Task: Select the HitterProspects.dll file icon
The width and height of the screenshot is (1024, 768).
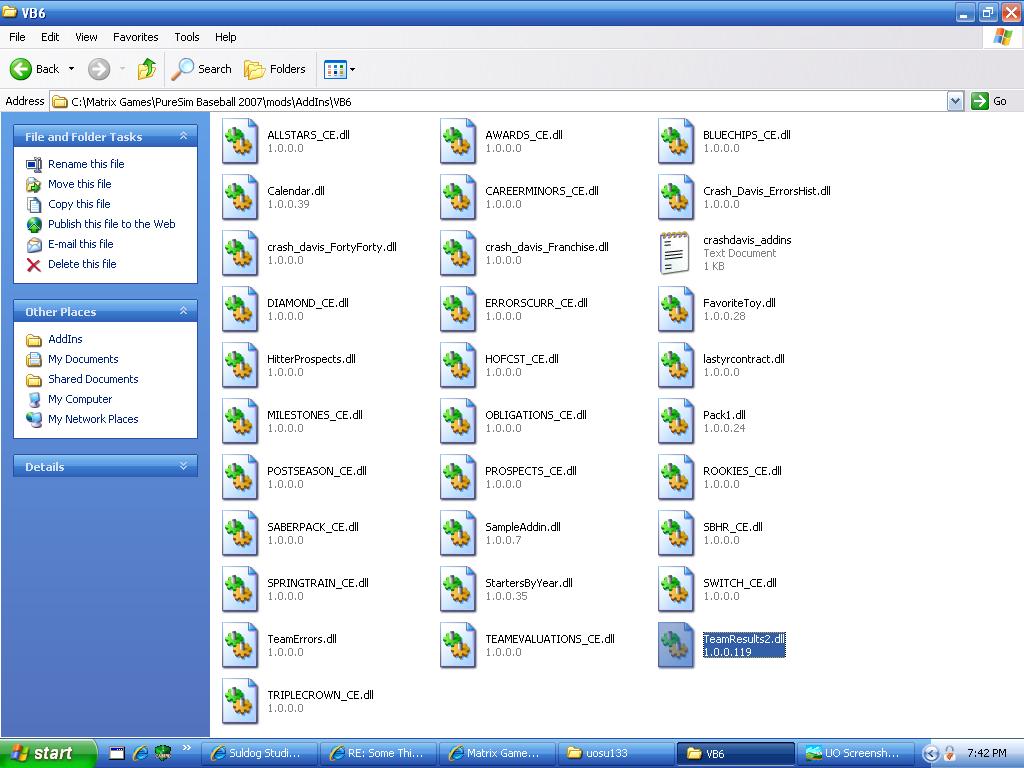Action: click(240, 366)
